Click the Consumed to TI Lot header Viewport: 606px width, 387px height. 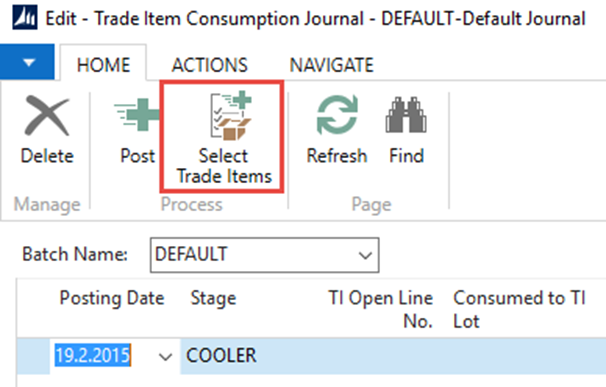click(519, 309)
